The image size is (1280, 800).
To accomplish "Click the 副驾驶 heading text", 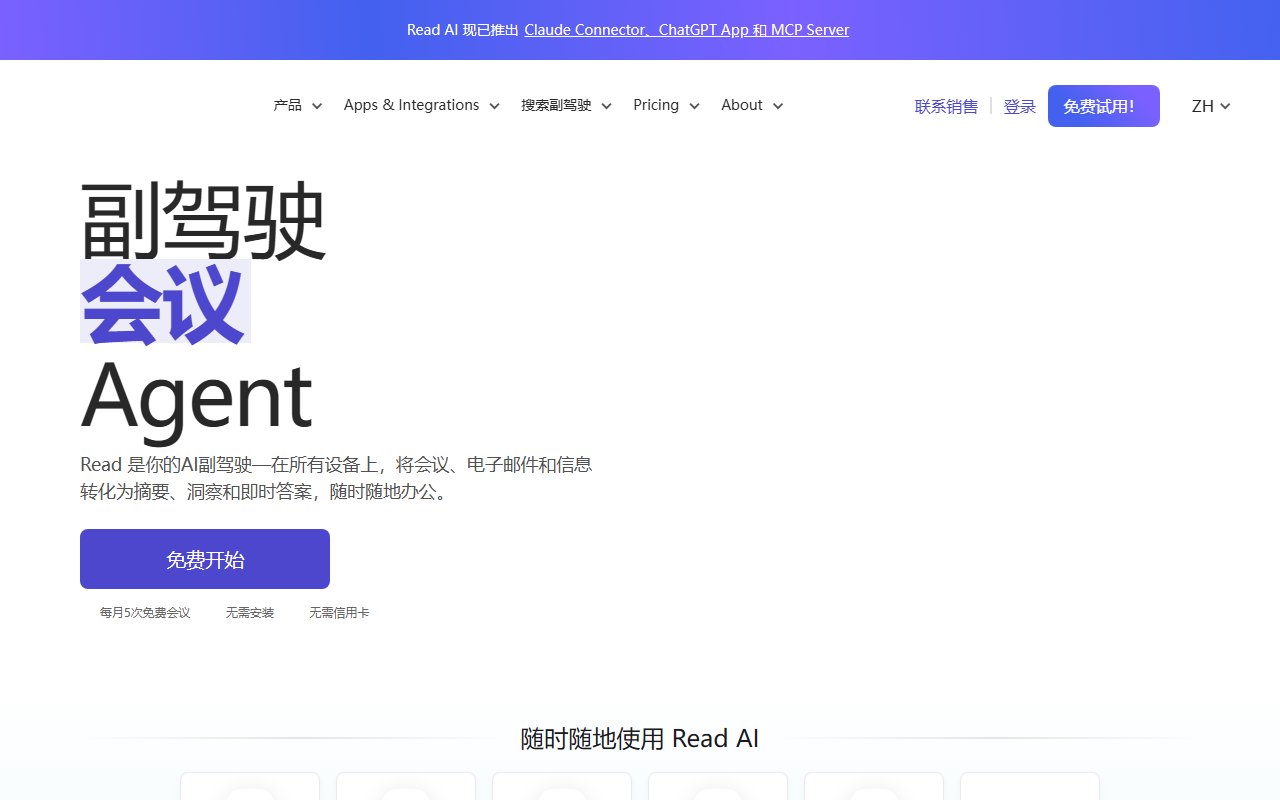I will [x=203, y=220].
